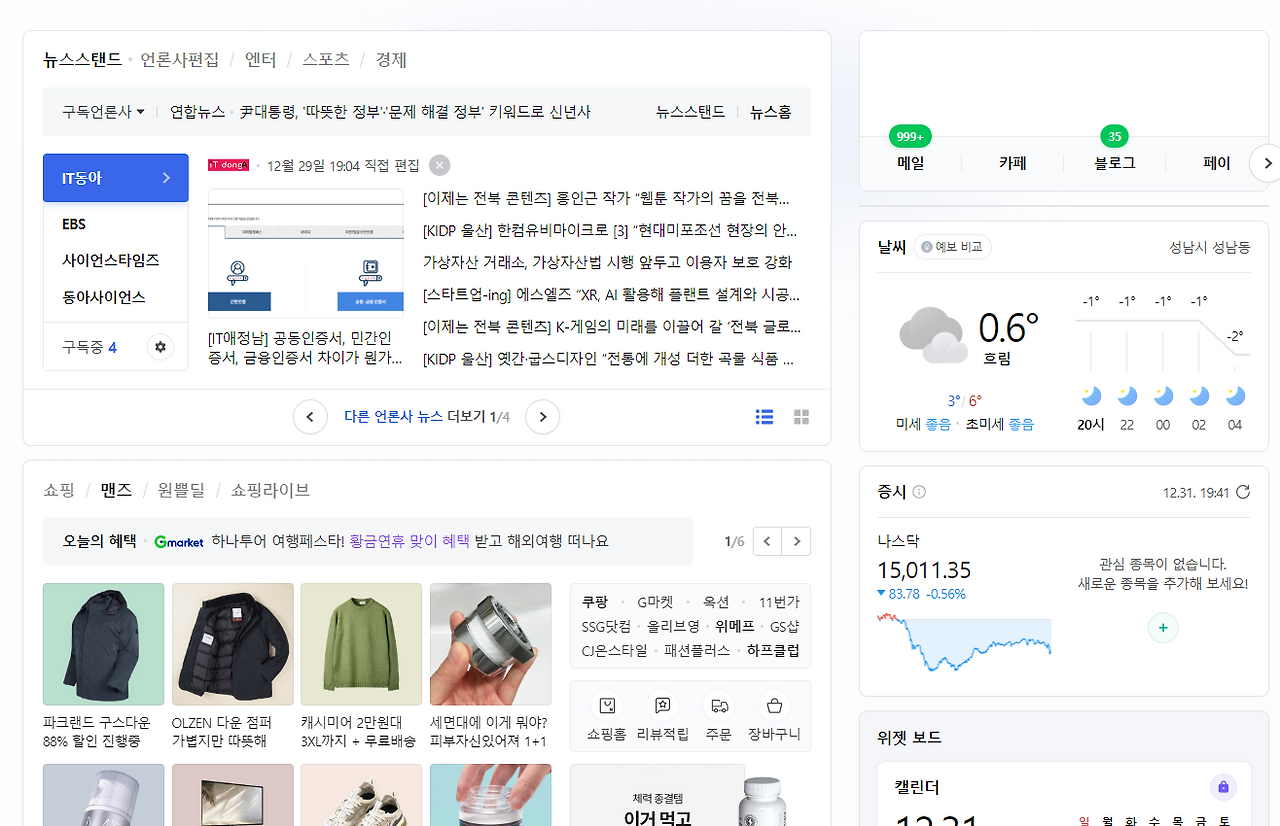Read the 가상자산 거래소 이용자 보호 headline
Screen dimensions: 1280x826
tap(607, 262)
